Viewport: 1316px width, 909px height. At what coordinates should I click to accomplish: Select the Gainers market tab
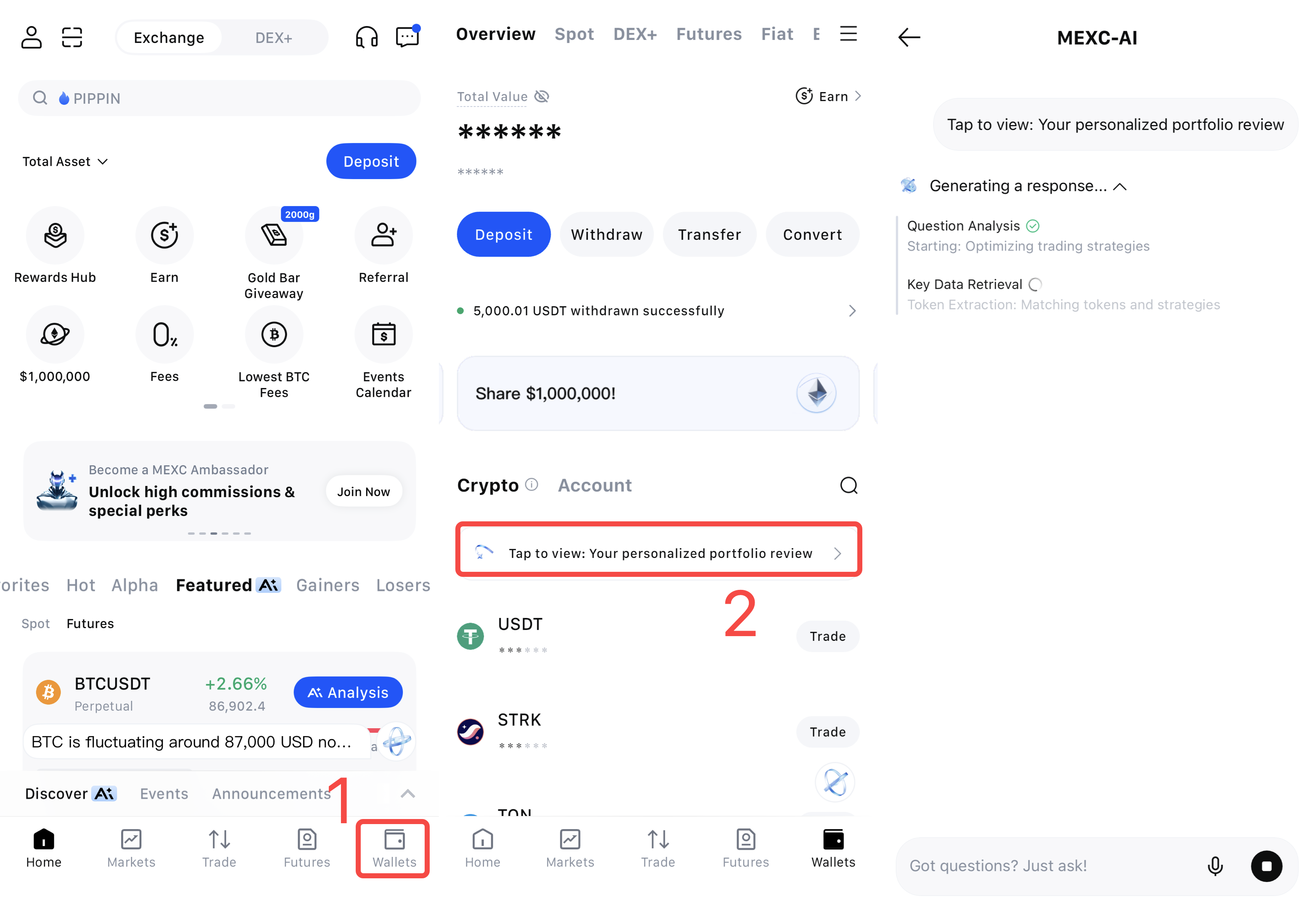click(328, 586)
